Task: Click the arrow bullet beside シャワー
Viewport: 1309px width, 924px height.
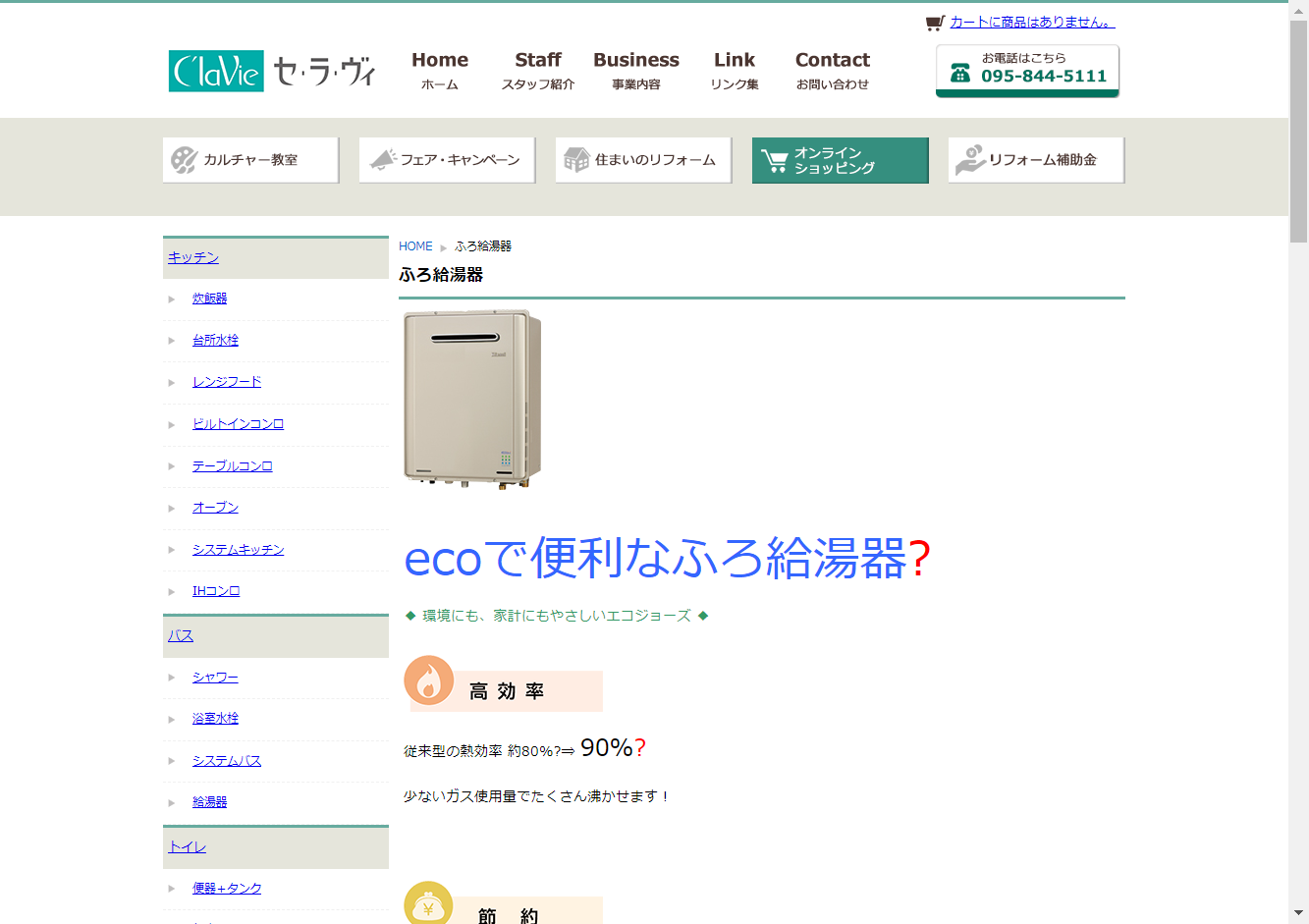Action: pos(172,678)
